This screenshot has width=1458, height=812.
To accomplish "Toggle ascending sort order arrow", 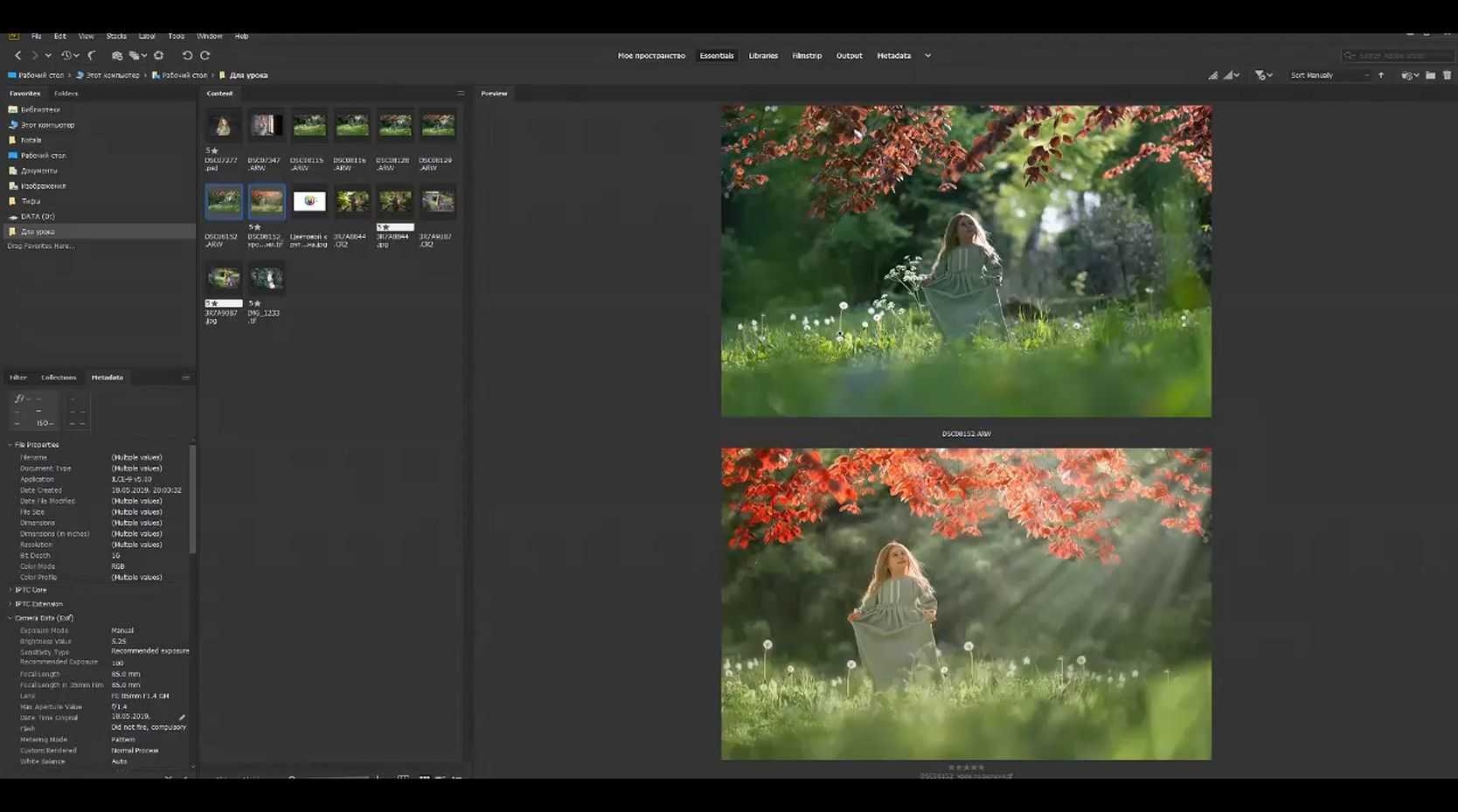I will [1381, 75].
